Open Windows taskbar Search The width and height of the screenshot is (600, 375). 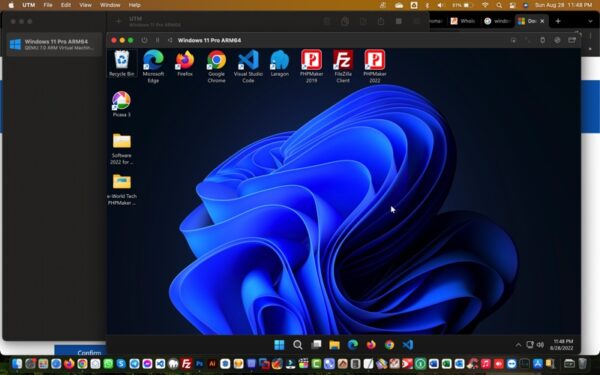[x=298, y=345]
